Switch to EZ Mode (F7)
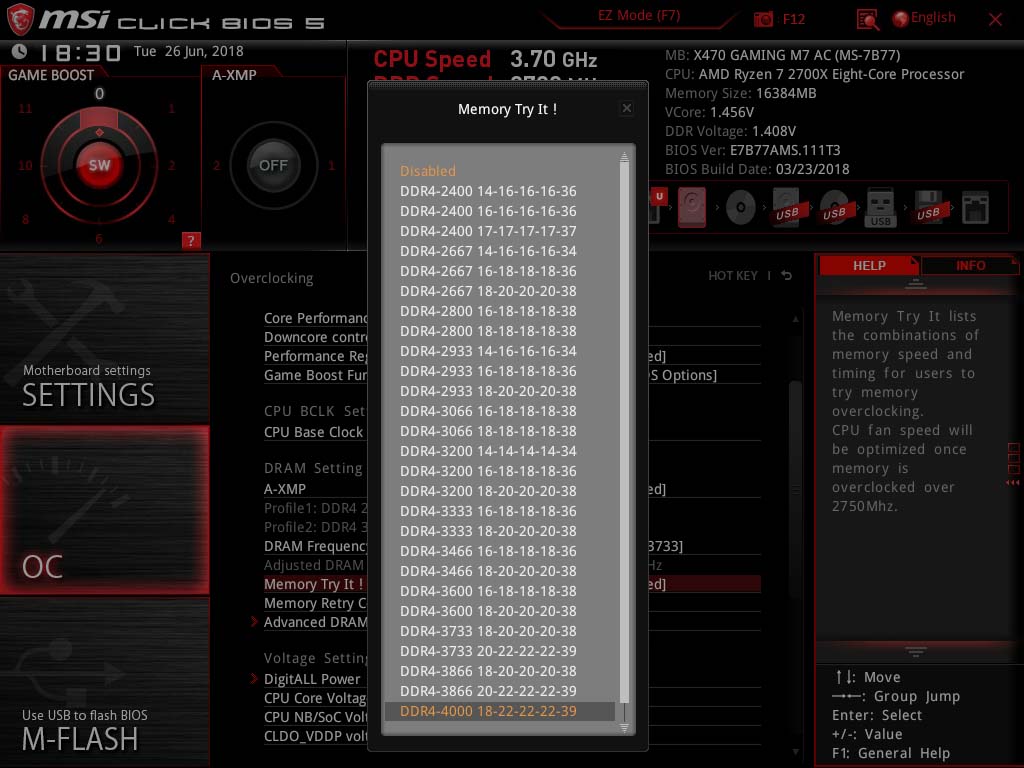The width and height of the screenshot is (1024, 768). coord(639,16)
